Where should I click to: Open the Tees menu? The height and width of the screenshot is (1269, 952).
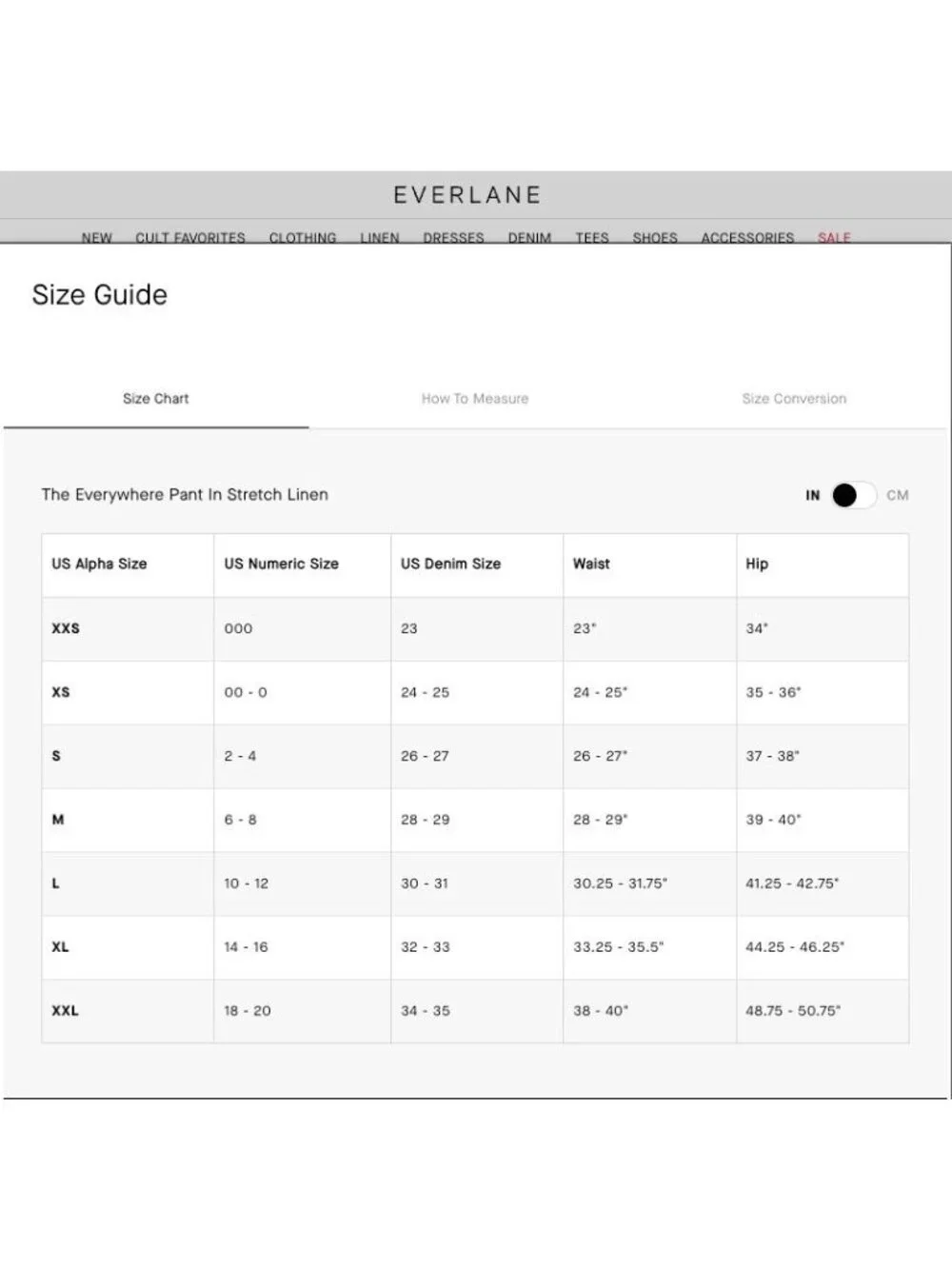592,237
